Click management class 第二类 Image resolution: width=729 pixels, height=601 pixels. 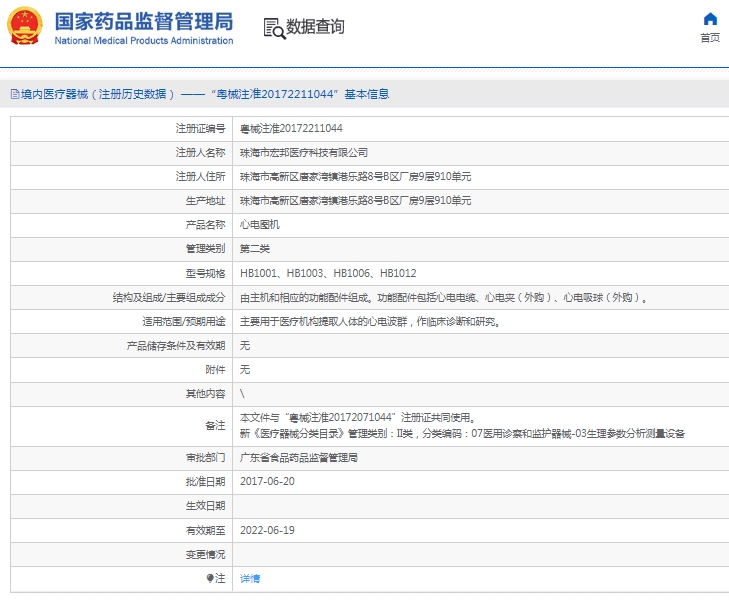pos(255,249)
